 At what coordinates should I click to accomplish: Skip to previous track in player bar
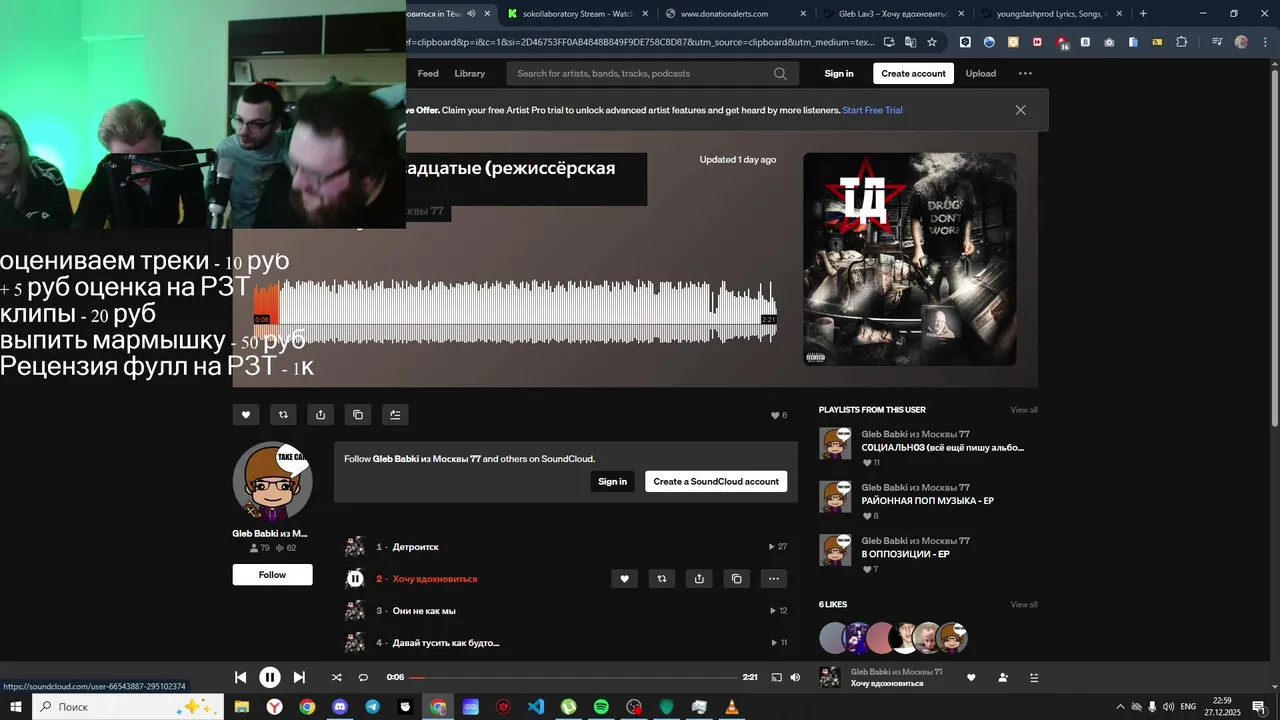[x=240, y=677]
